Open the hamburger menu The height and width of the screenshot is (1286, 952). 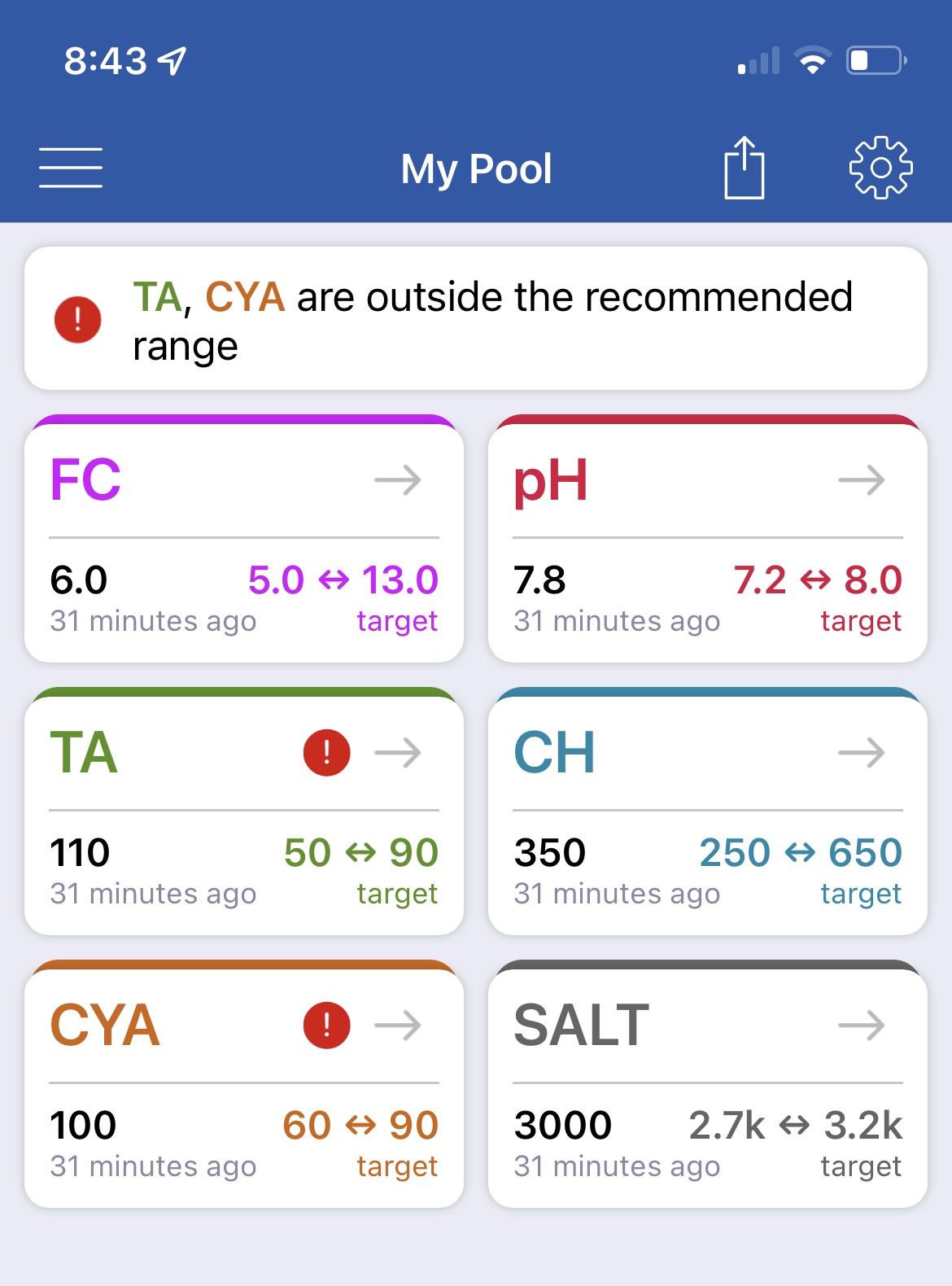(x=71, y=168)
